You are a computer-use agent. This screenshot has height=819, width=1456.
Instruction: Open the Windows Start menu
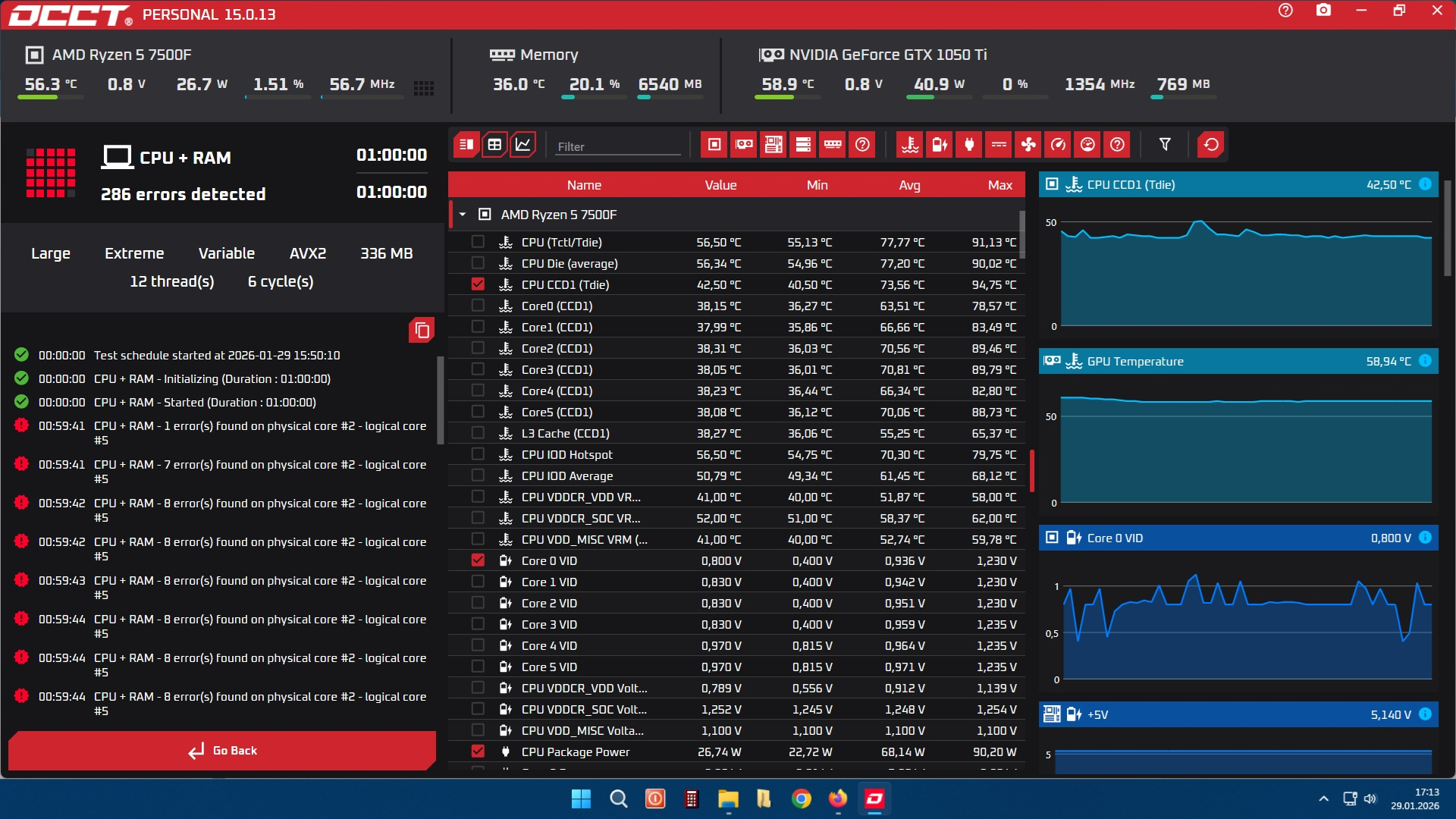pos(581,799)
